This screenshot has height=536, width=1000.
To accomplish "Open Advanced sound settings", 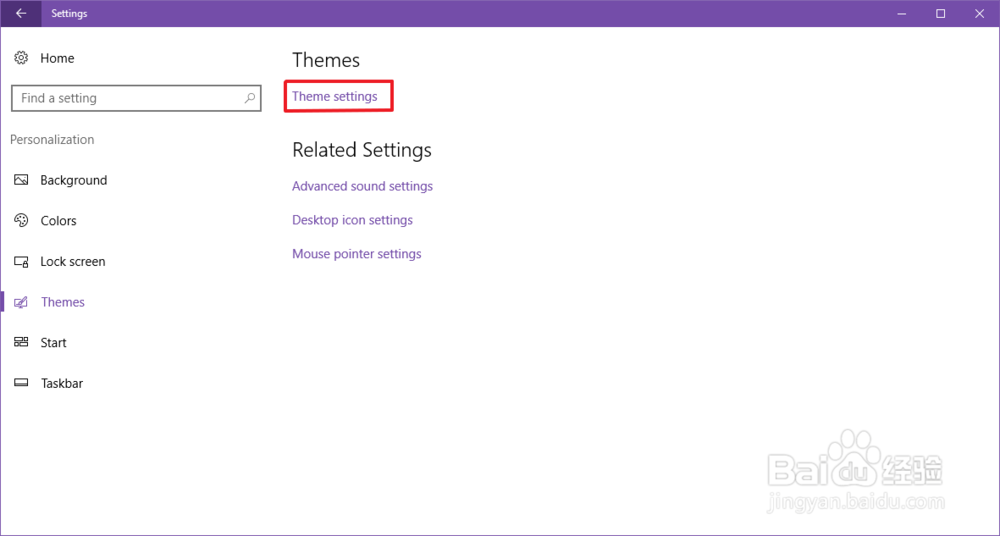I will [x=362, y=186].
